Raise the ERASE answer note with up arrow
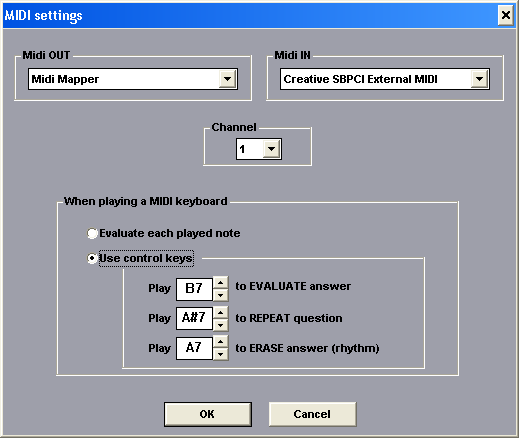This screenshot has width=519, height=438. pos(220,343)
